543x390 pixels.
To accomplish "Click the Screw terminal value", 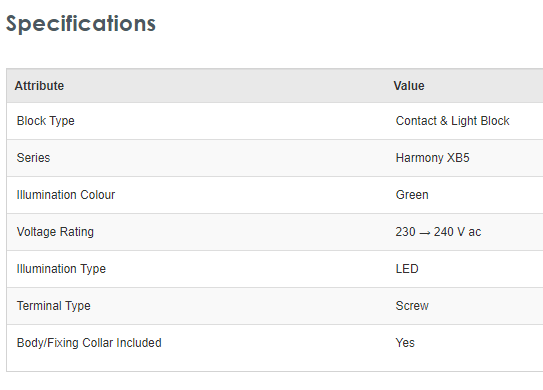I will pos(412,306).
